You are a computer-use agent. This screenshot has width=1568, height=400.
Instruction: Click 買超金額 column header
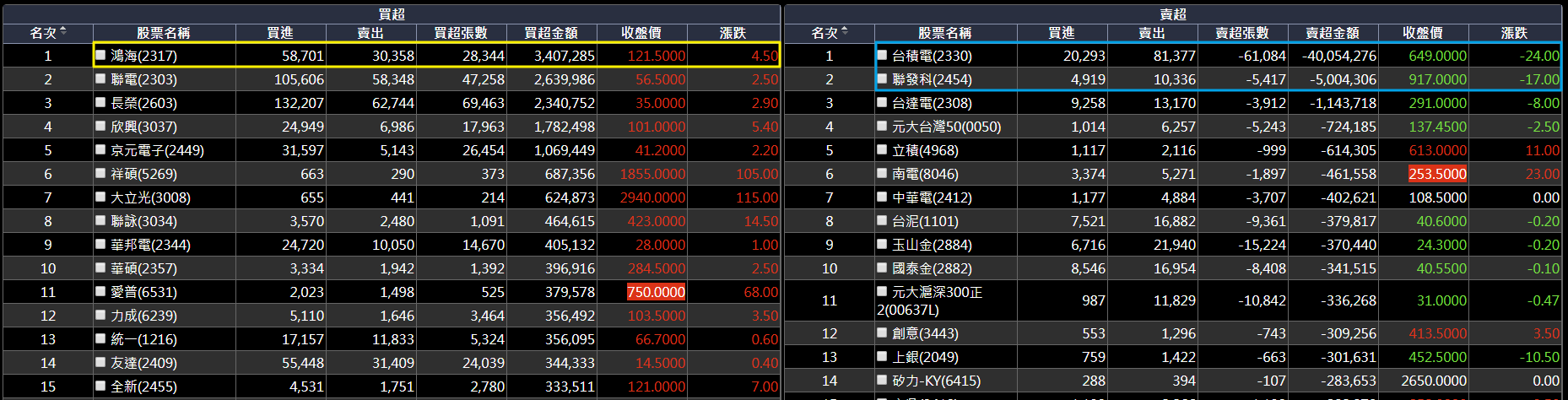coord(551,33)
